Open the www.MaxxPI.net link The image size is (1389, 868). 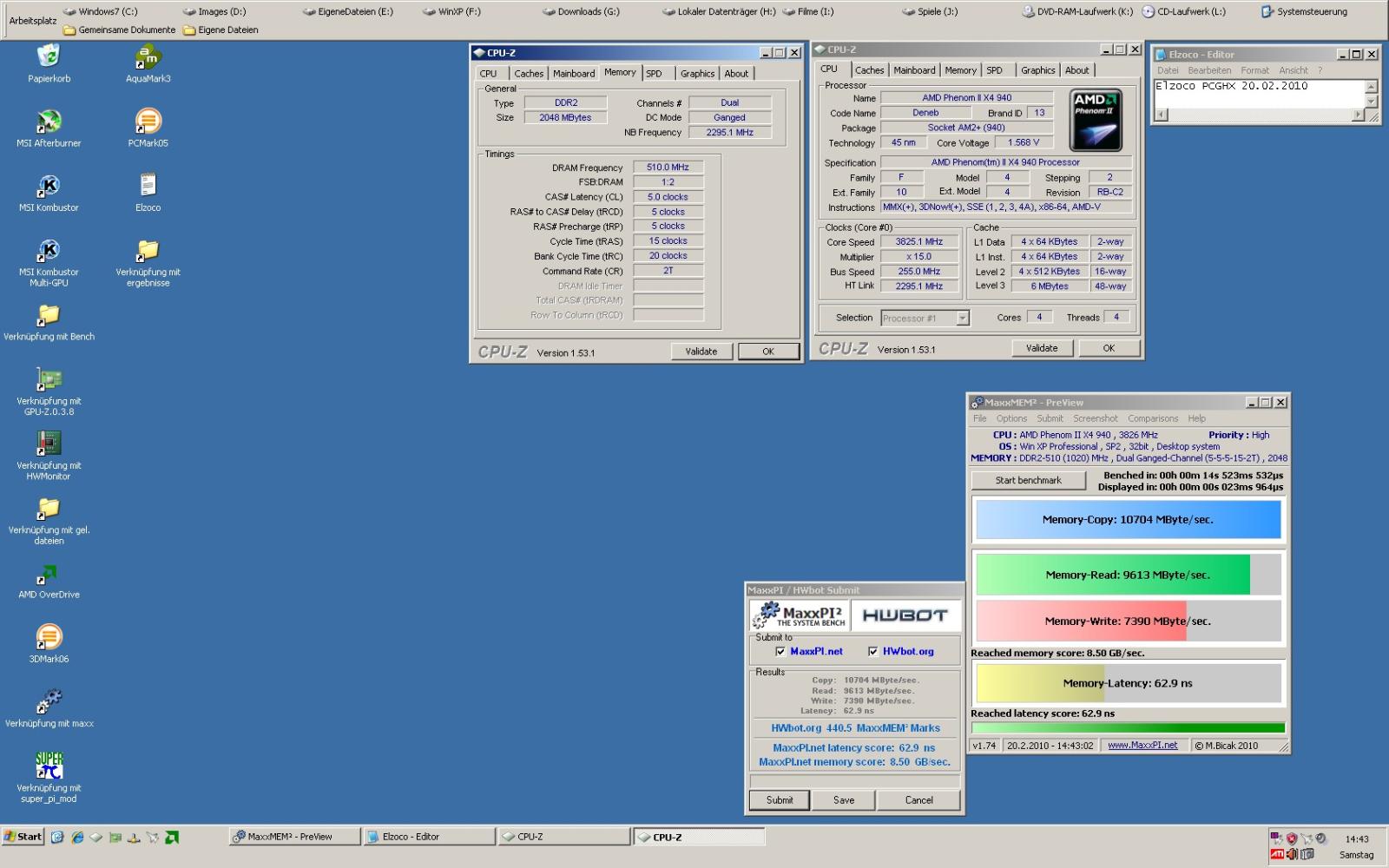point(1142,746)
